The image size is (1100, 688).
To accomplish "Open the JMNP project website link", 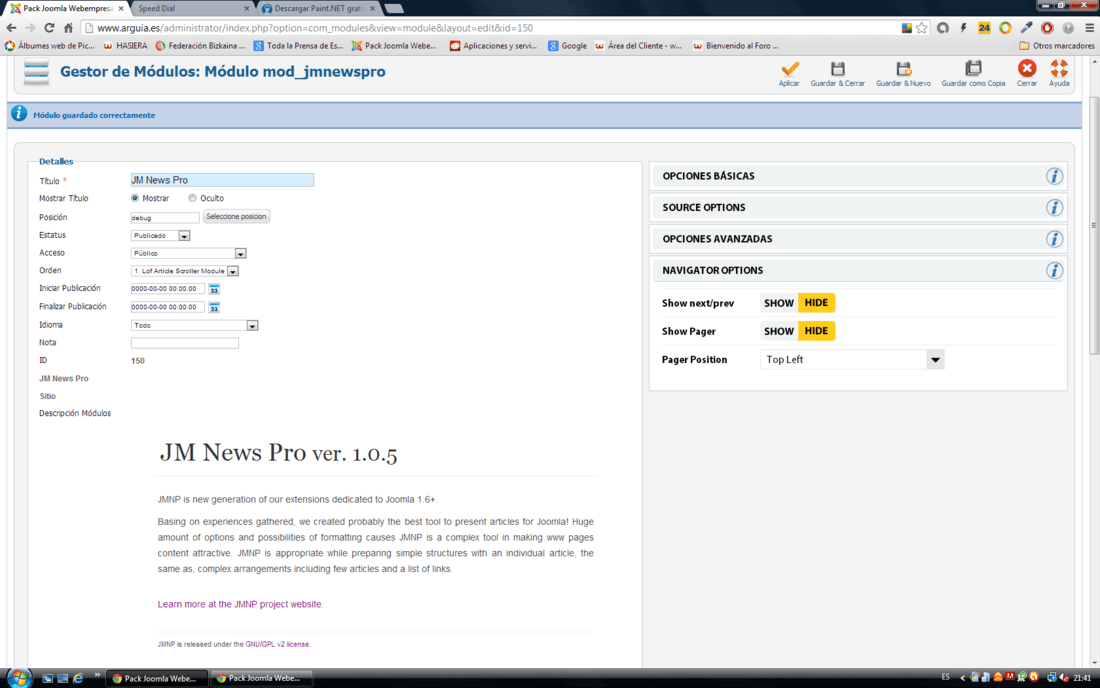I will (239, 604).
